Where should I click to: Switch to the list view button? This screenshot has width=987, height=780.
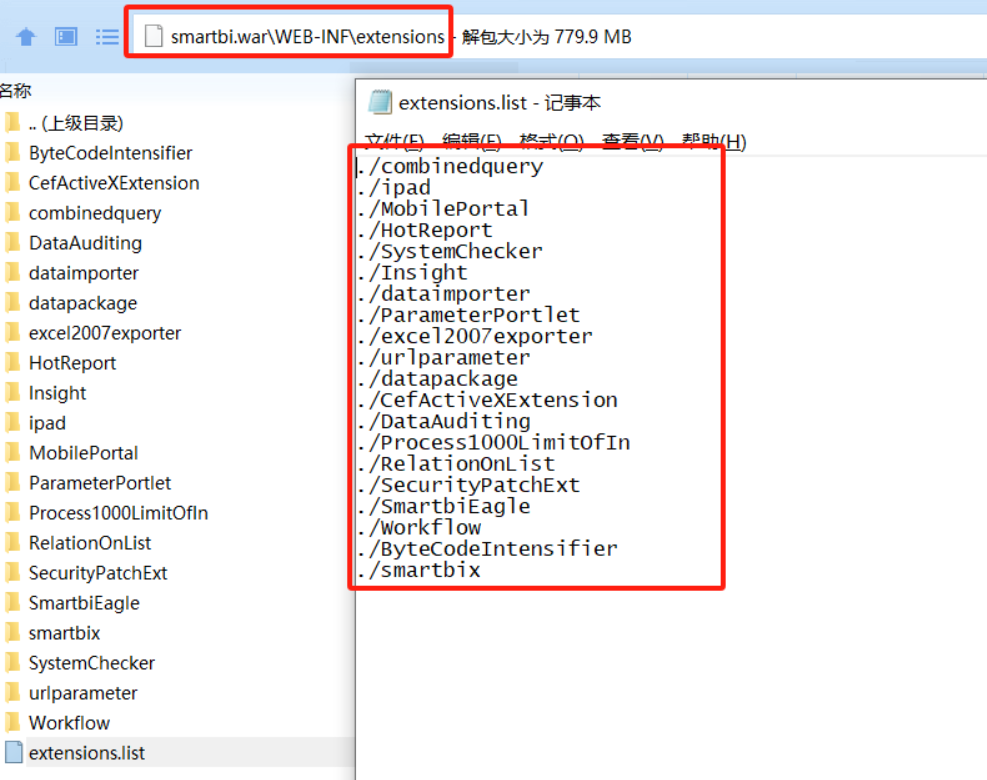(106, 37)
